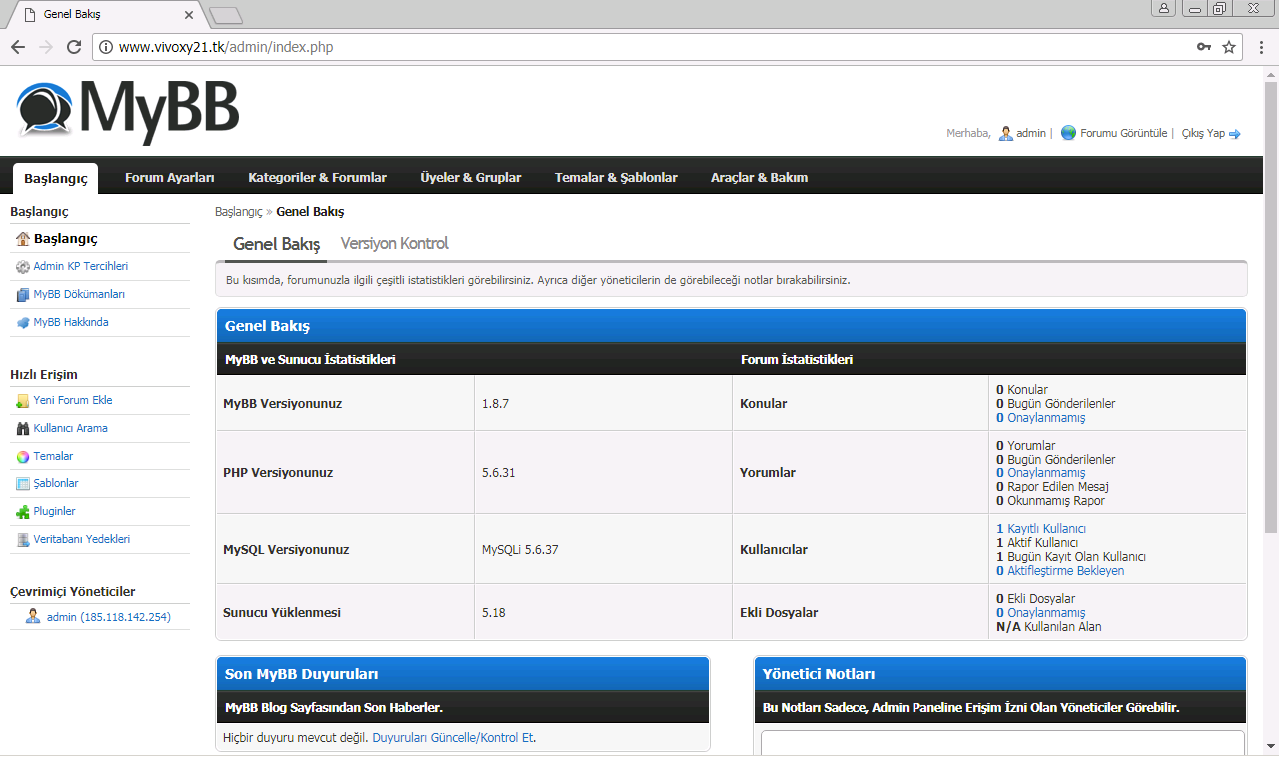The height and width of the screenshot is (757, 1279).
Task: Click Onaylanmamış link in Yorumlar row
Action: (x=1041, y=473)
